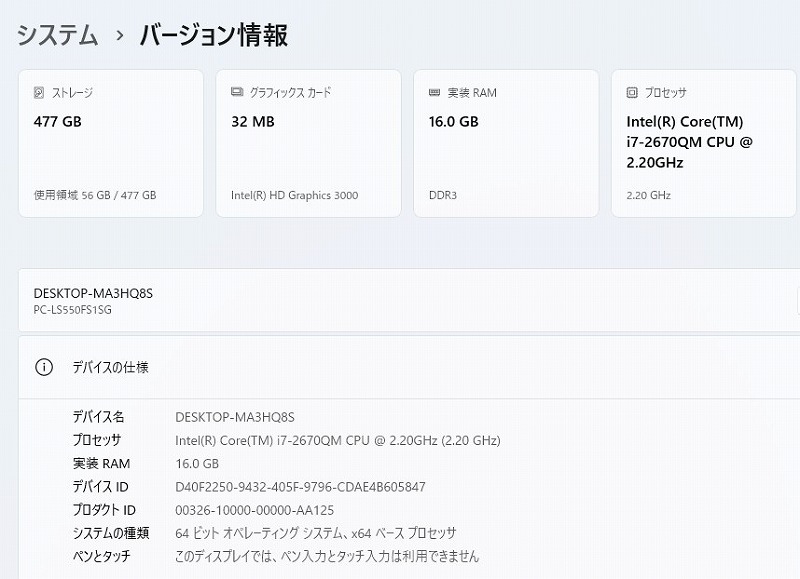Viewport: 800px width, 579px height.
Task: Click the システムの種類 row value
Action: [315, 534]
